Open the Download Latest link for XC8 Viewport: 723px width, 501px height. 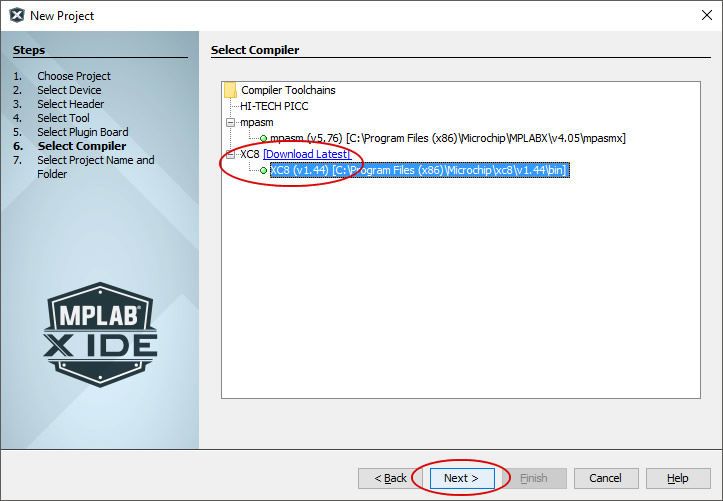(307, 154)
